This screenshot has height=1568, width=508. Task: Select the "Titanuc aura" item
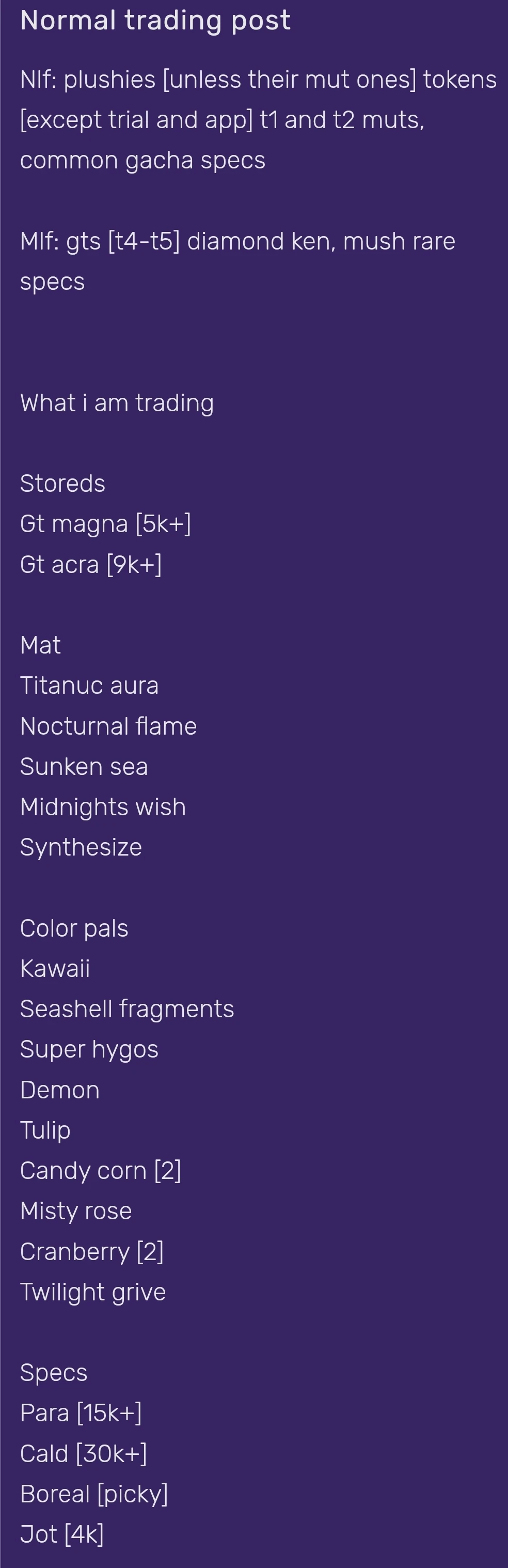click(89, 686)
